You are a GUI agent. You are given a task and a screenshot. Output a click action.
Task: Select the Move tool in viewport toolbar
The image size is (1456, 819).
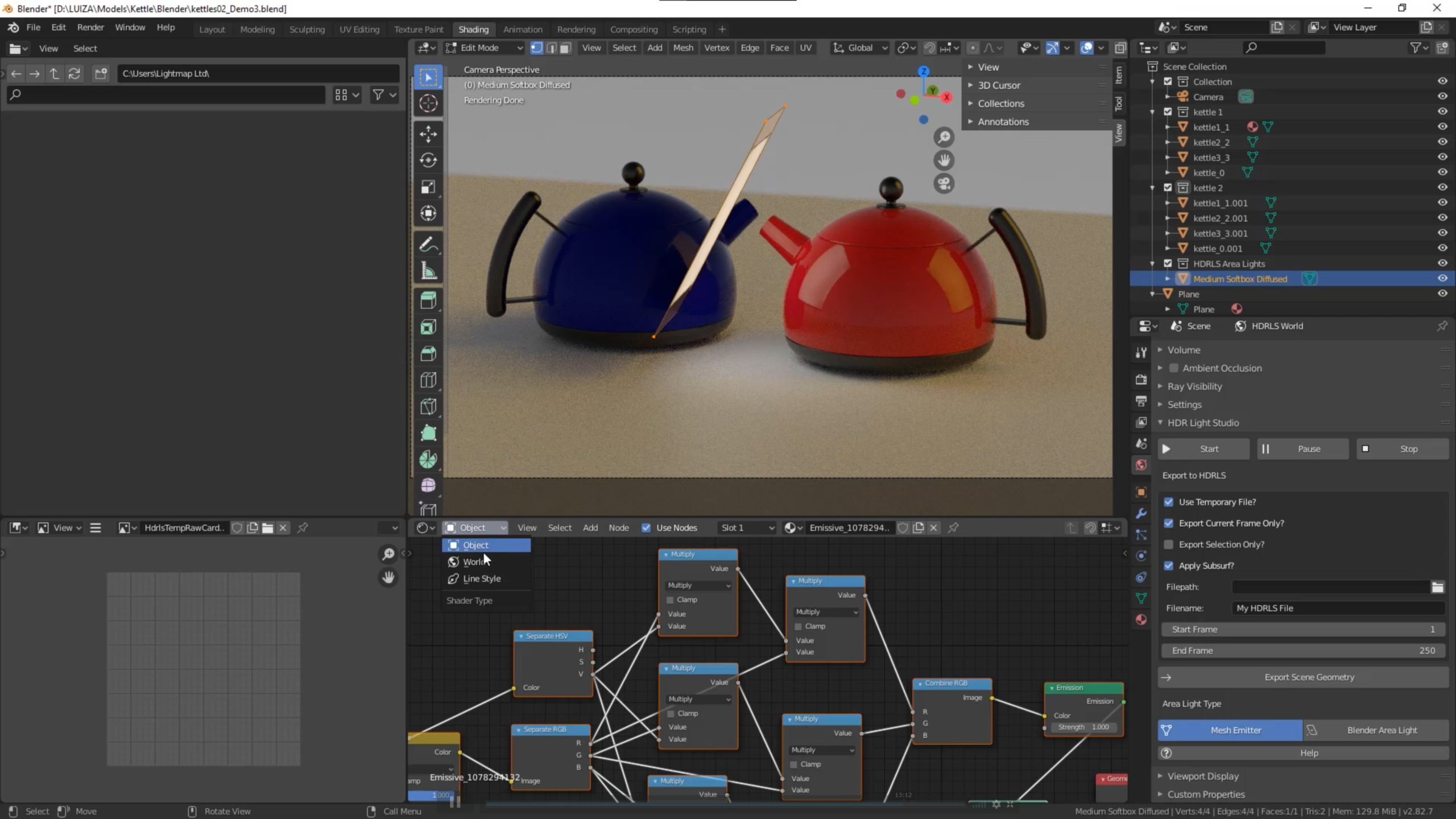(x=428, y=134)
